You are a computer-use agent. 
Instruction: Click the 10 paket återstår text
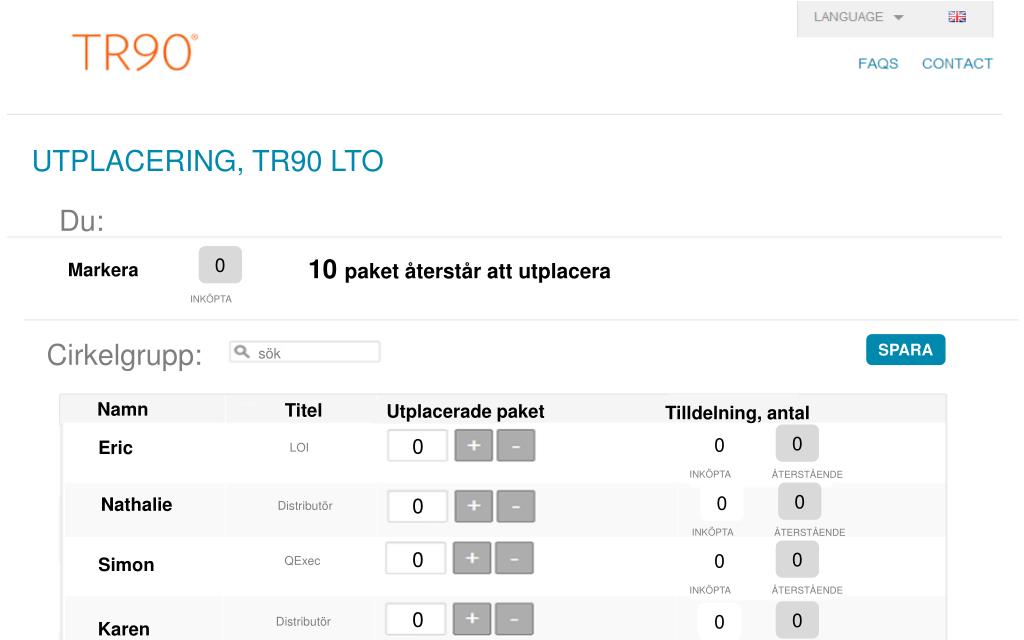459,270
